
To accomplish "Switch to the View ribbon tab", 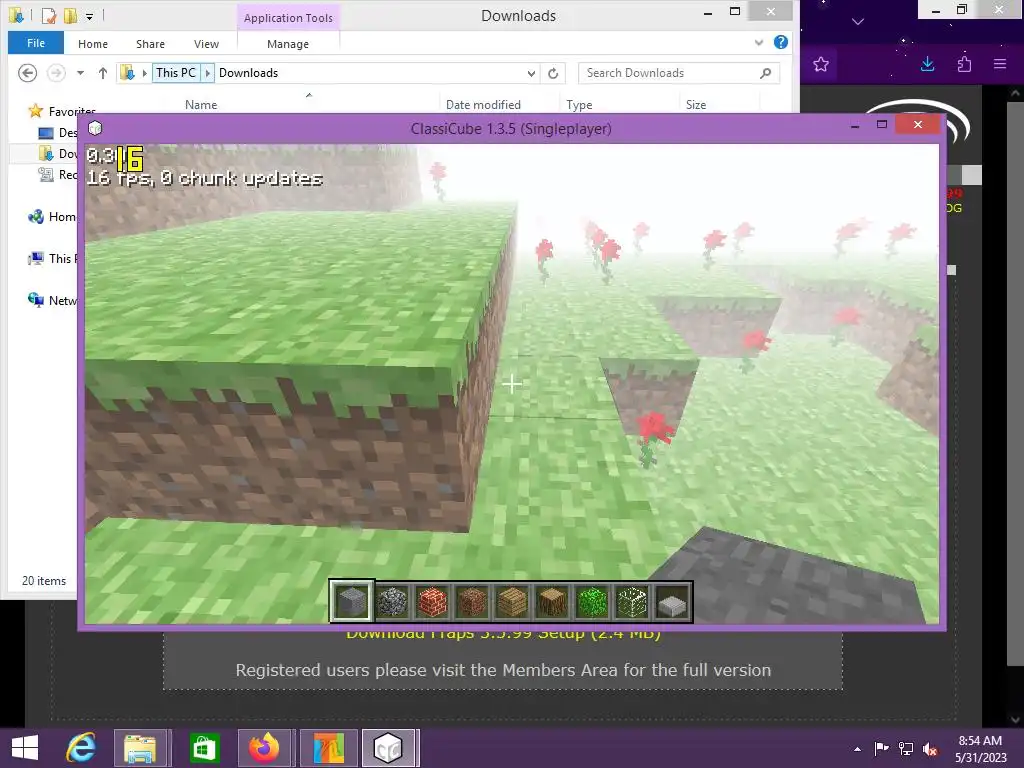I will point(206,44).
